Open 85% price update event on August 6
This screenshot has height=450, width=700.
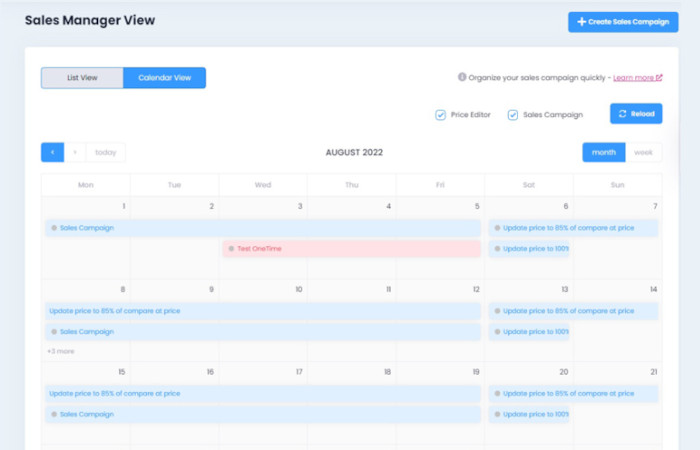pyautogui.click(x=573, y=228)
